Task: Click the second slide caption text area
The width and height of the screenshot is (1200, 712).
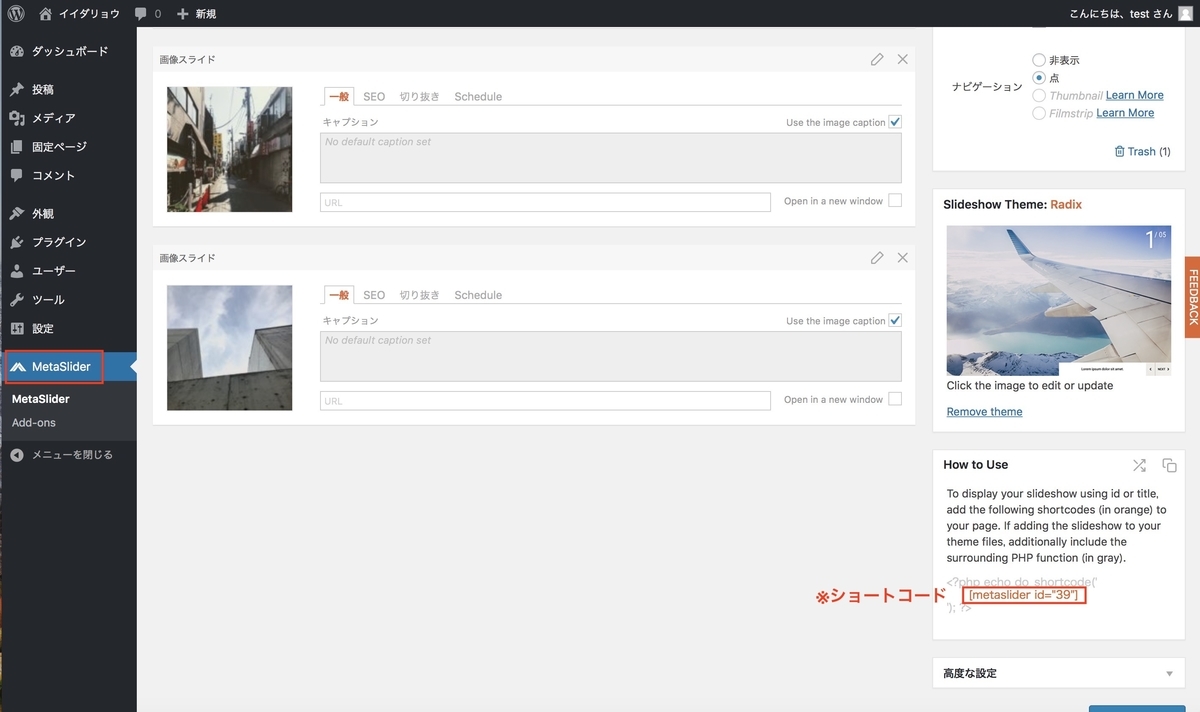Action: click(611, 356)
